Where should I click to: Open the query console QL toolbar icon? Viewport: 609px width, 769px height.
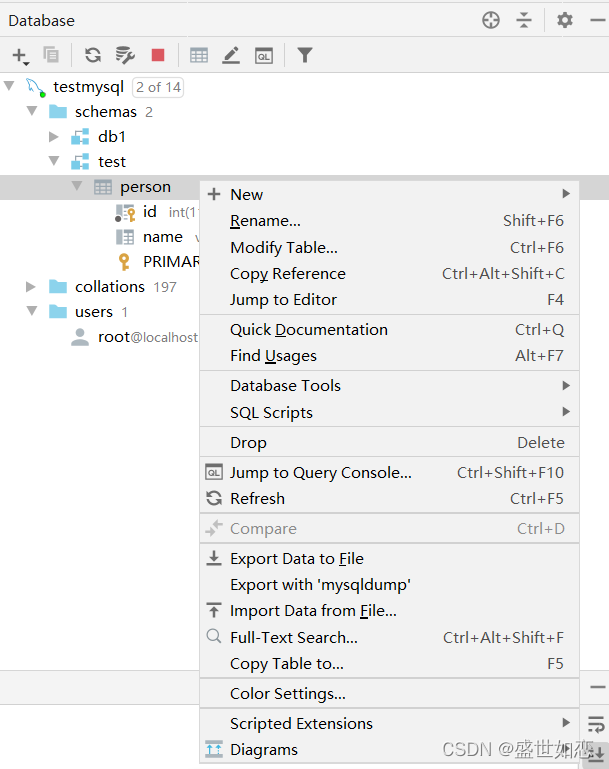pyautogui.click(x=264, y=56)
